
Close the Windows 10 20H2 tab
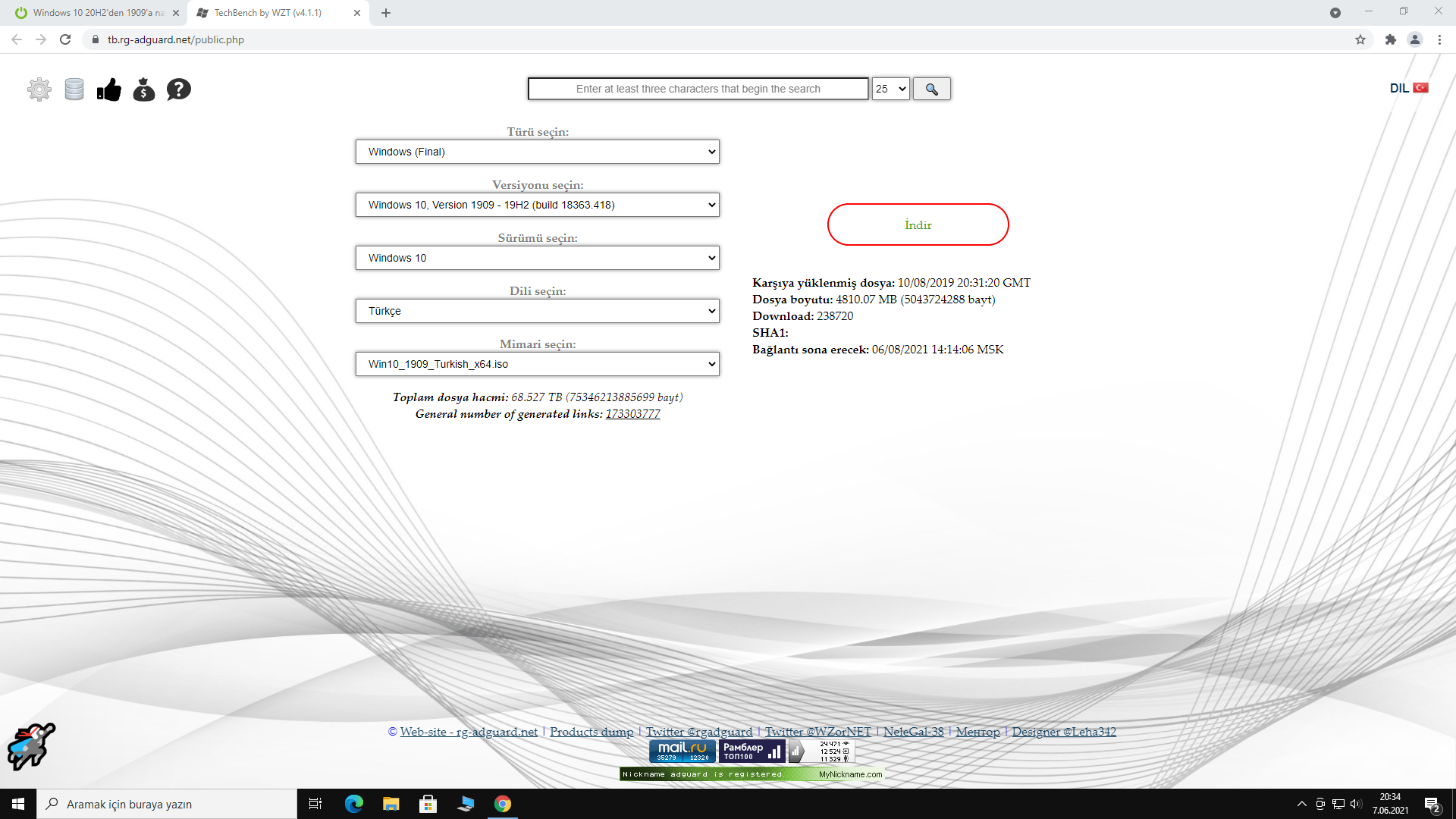tap(176, 13)
